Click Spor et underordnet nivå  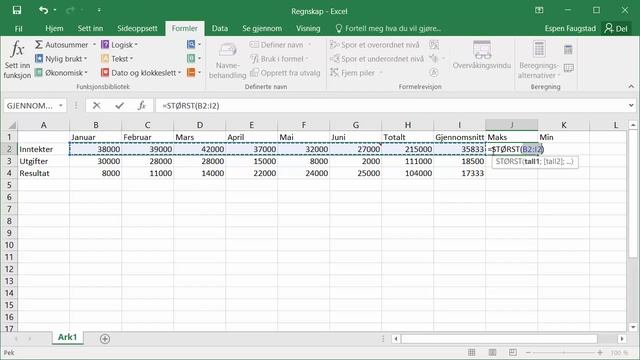pyautogui.click(x=377, y=59)
